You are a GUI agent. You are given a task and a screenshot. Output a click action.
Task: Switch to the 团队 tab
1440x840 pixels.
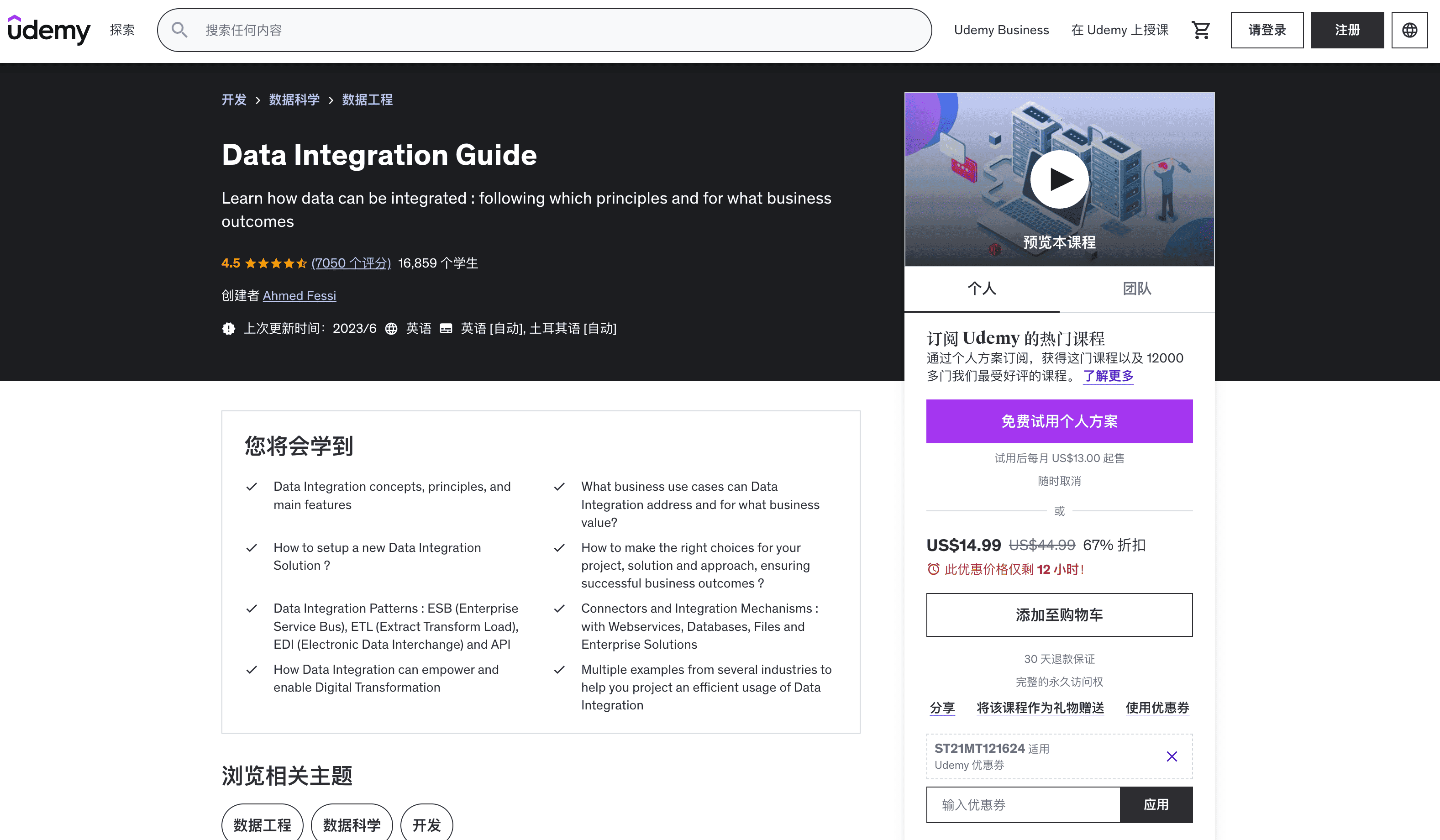(x=1136, y=289)
